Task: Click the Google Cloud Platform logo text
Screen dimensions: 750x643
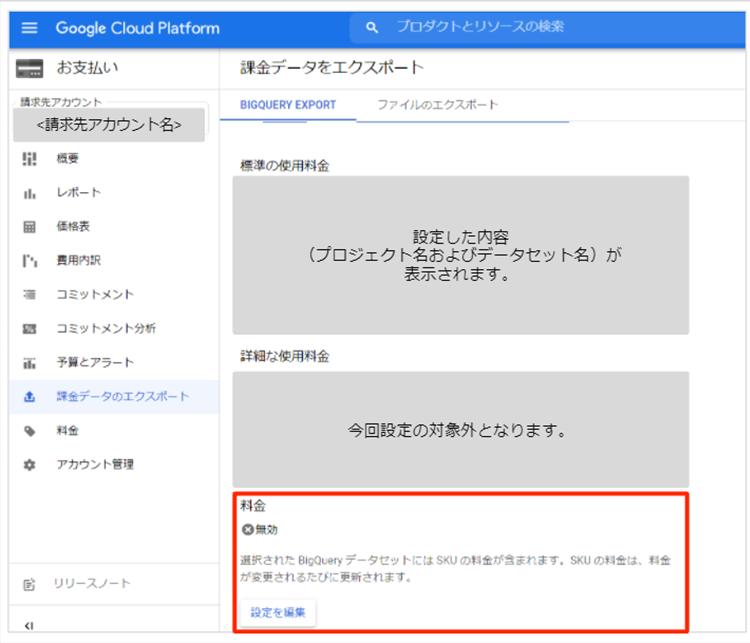Action: click(138, 28)
